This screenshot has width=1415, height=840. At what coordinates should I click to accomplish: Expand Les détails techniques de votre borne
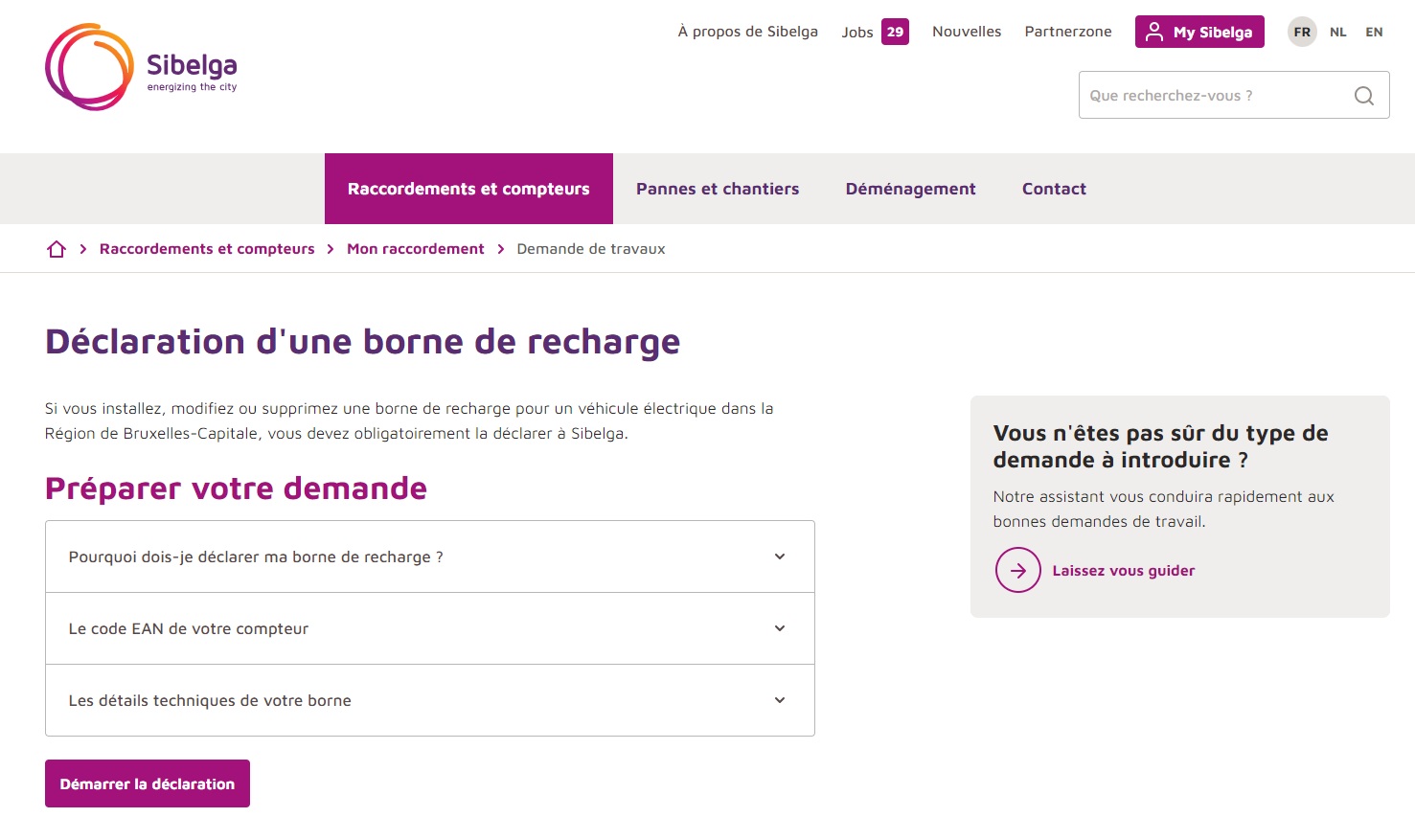pyautogui.click(x=430, y=700)
